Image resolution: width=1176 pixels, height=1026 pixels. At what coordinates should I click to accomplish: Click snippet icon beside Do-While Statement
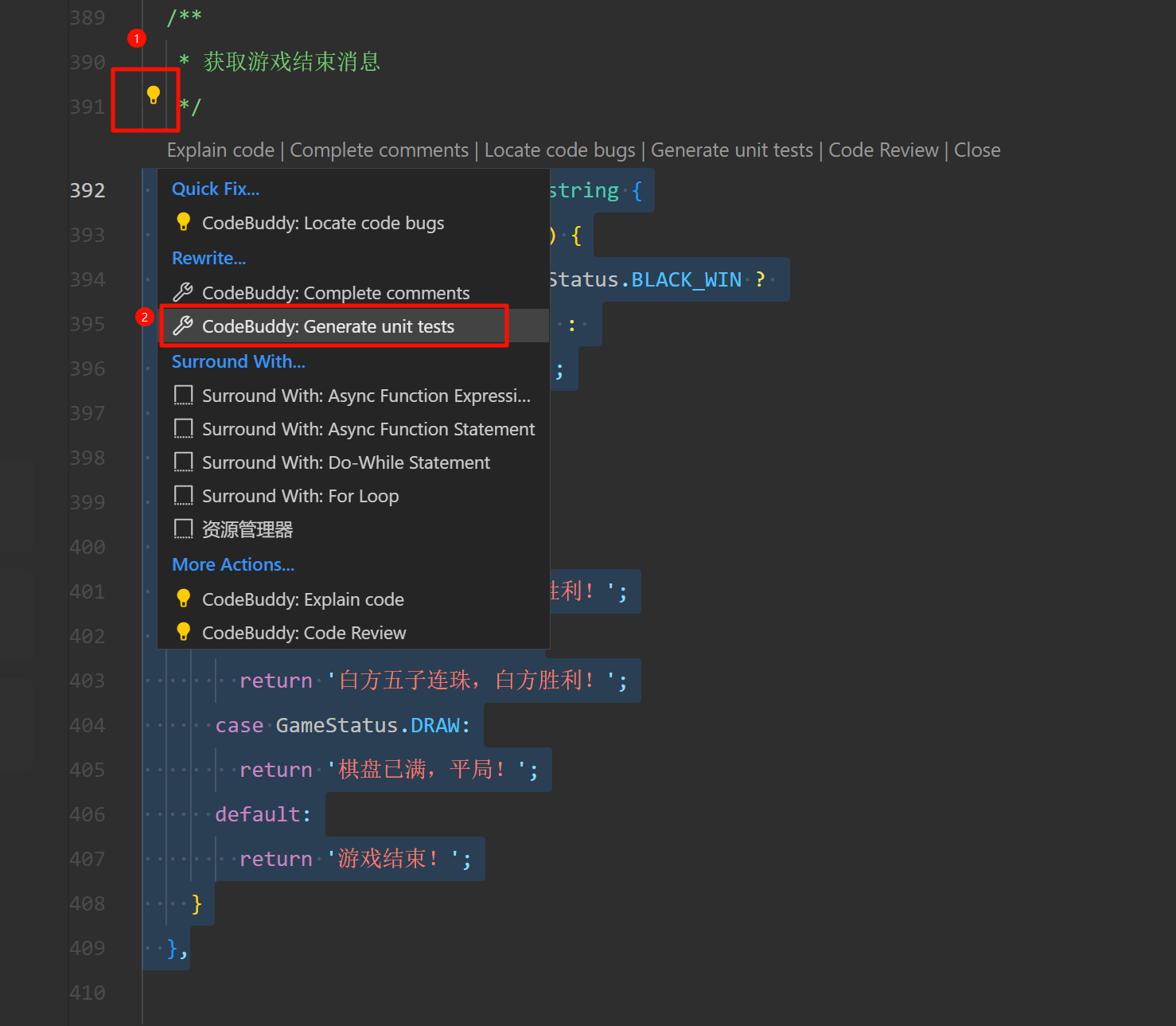click(183, 462)
